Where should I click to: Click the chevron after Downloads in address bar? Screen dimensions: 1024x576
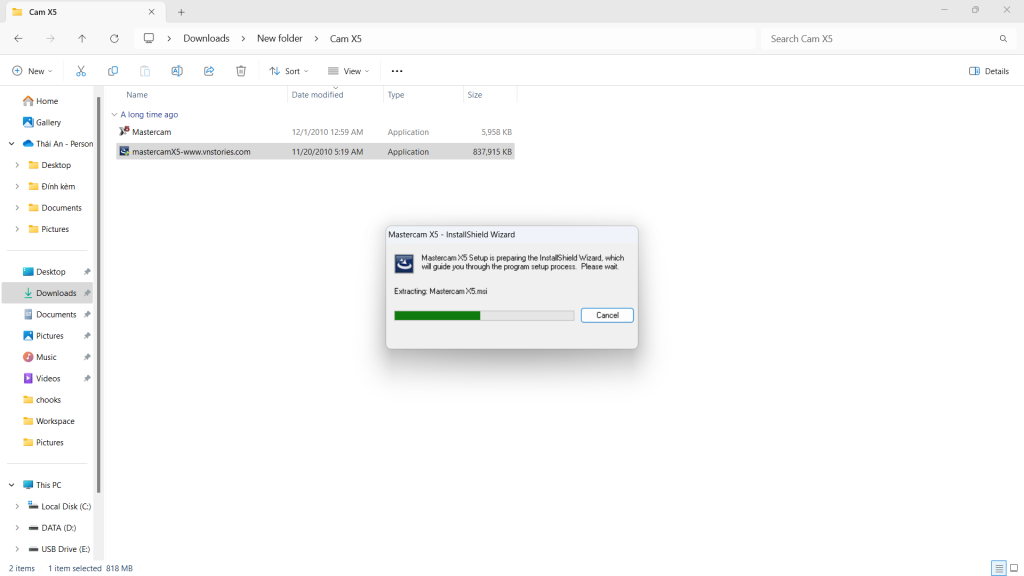243,39
